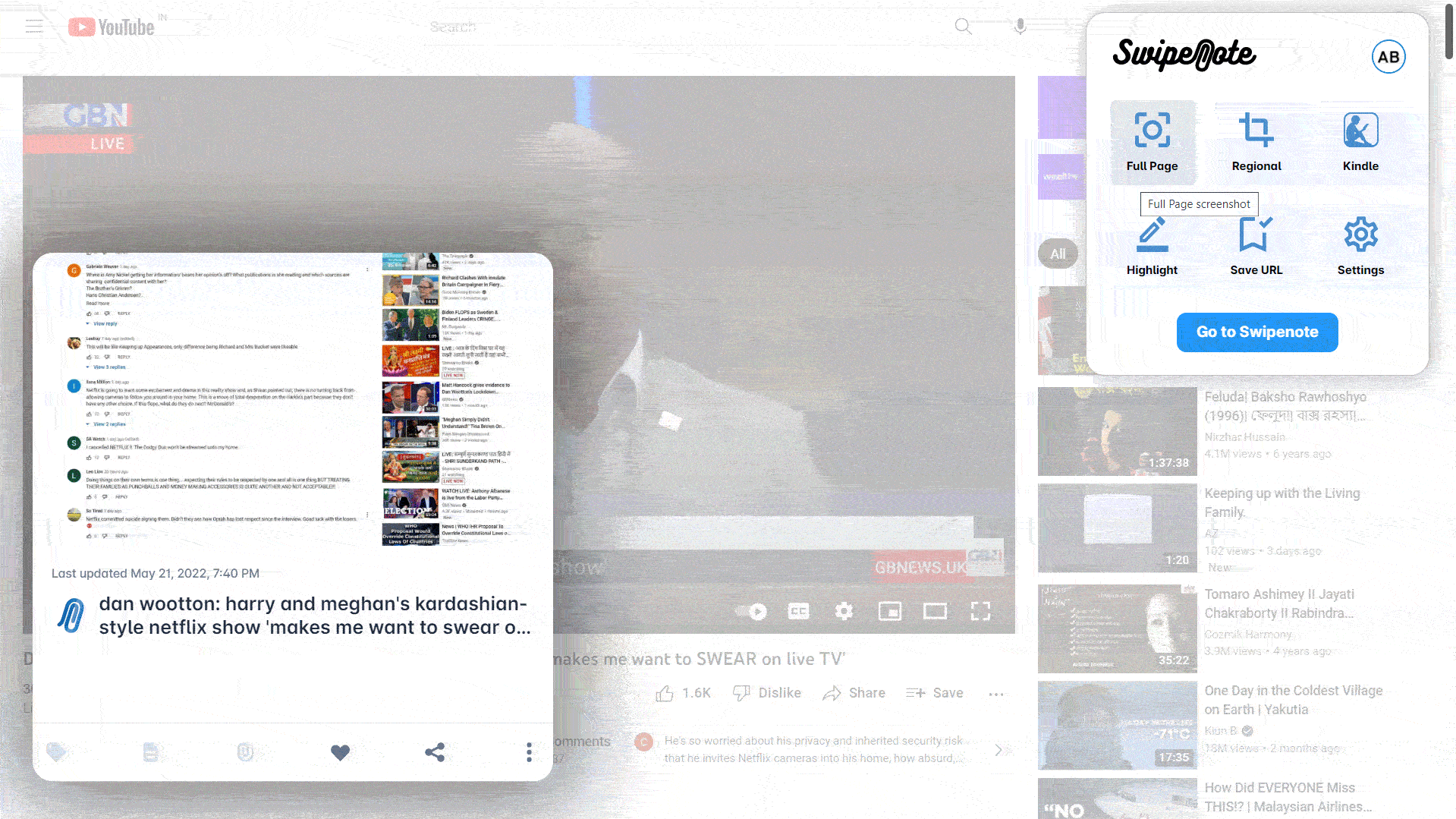Image resolution: width=1456 pixels, height=819 pixels.
Task: Play the 1:37:38 Feluda video thumbnail
Action: [x=1117, y=431]
